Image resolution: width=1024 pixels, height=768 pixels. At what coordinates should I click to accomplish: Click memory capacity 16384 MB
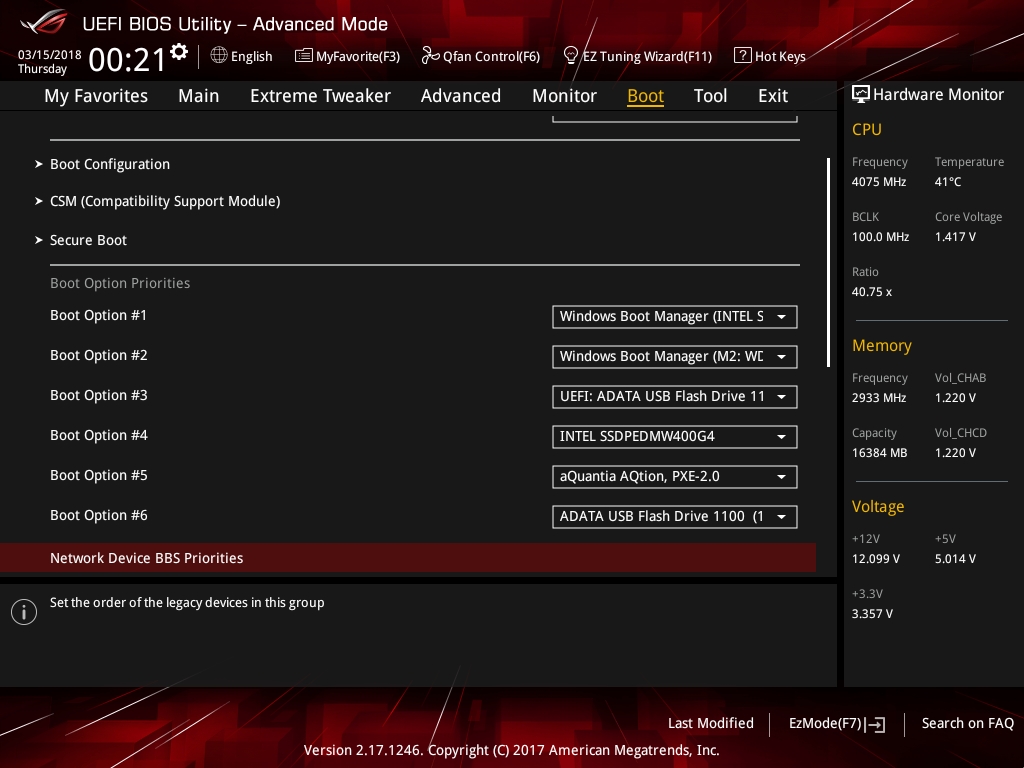[x=880, y=453]
